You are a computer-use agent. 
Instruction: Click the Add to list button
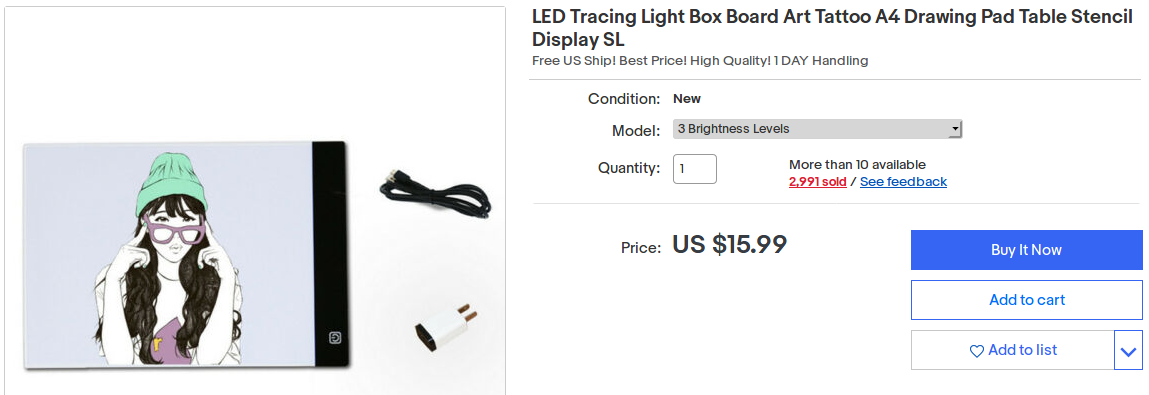pos(1013,350)
